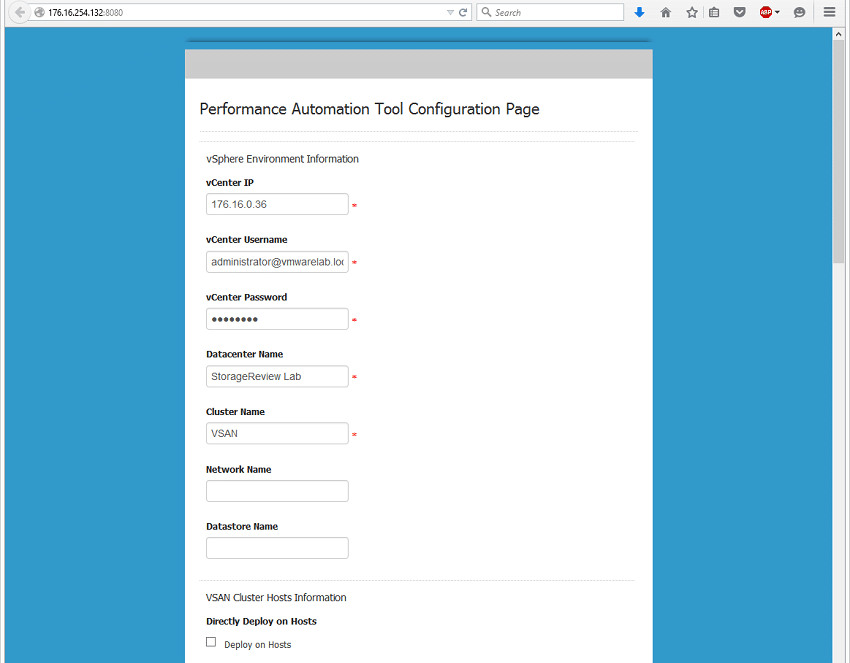Viewport: 850px width, 663px height.
Task: Click the empty Datastore Name field
Action: click(277, 548)
